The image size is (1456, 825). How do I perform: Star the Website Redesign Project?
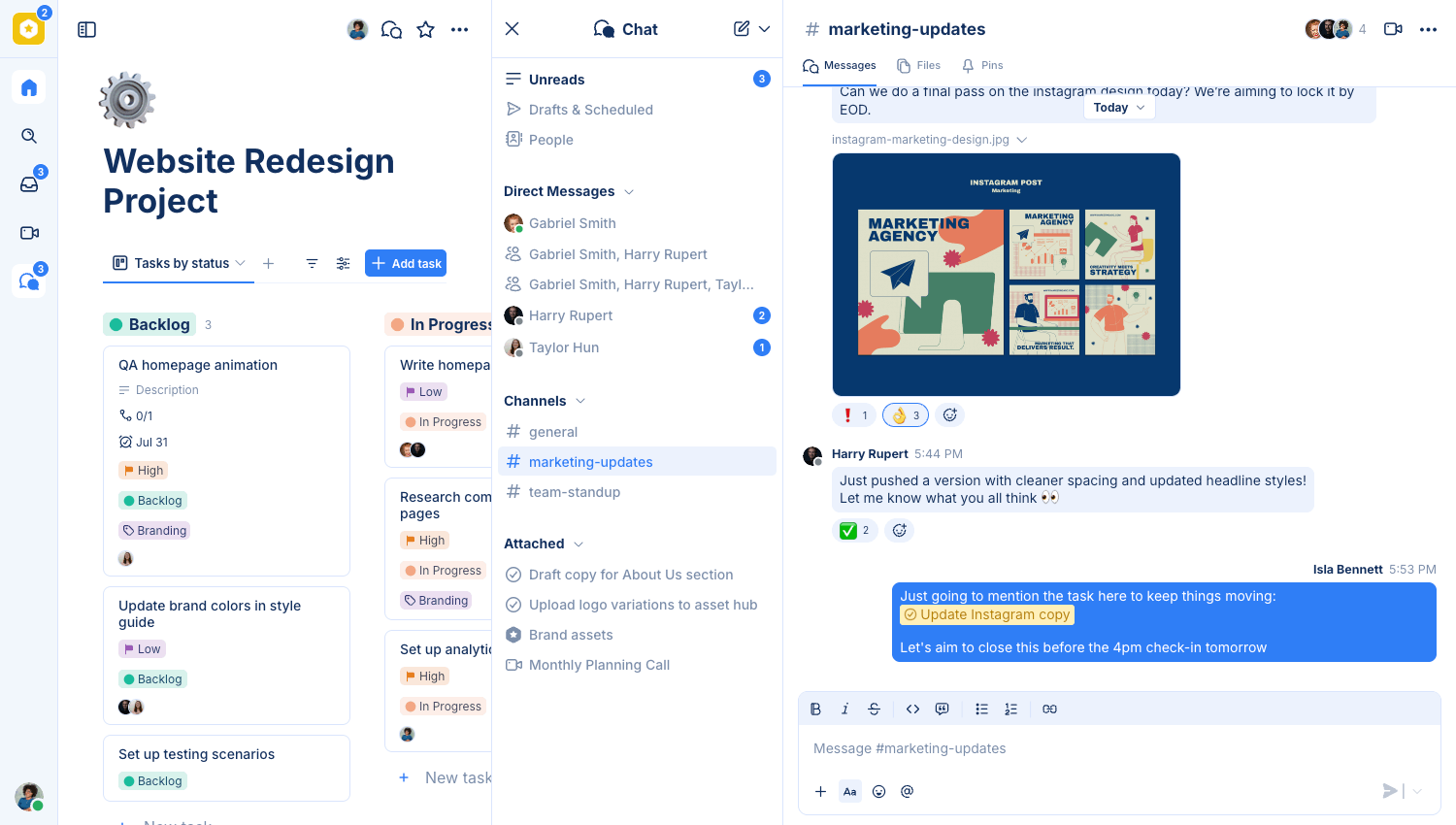(425, 30)
